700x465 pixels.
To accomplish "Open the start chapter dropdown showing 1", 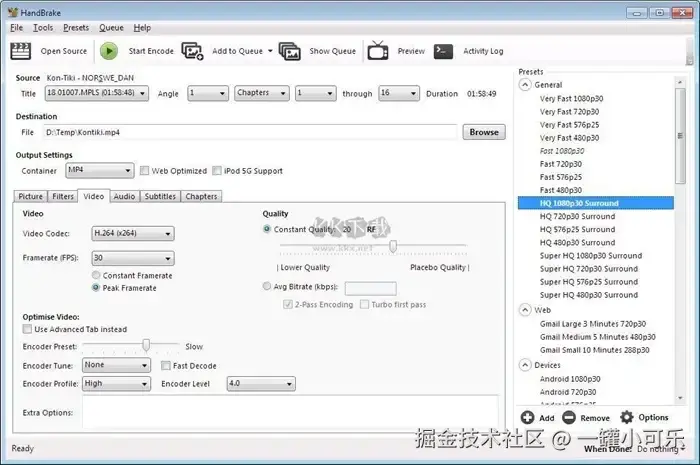I will click(316, 93).
